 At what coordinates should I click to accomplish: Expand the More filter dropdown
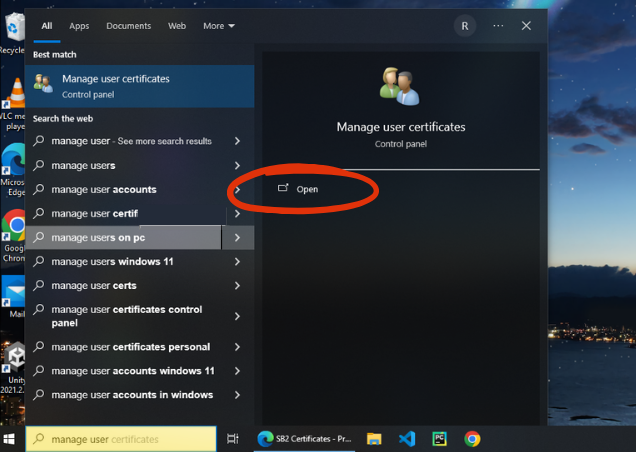[x=219, y=26]
